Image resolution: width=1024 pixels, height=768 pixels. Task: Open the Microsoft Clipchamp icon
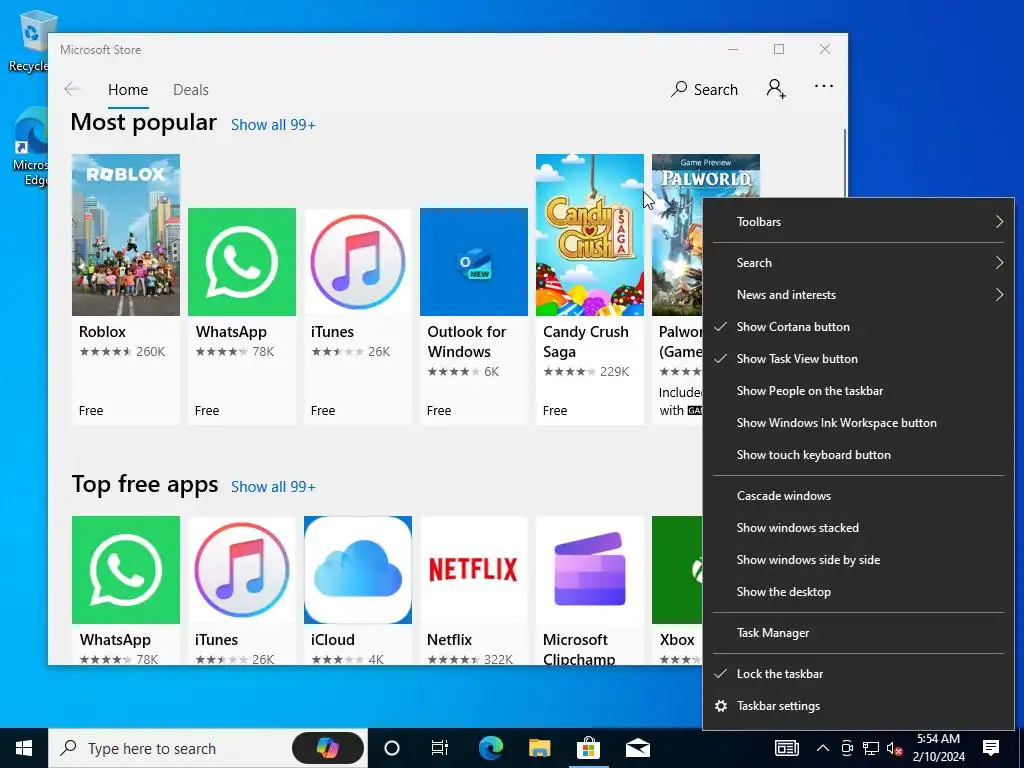click(590, 569)
